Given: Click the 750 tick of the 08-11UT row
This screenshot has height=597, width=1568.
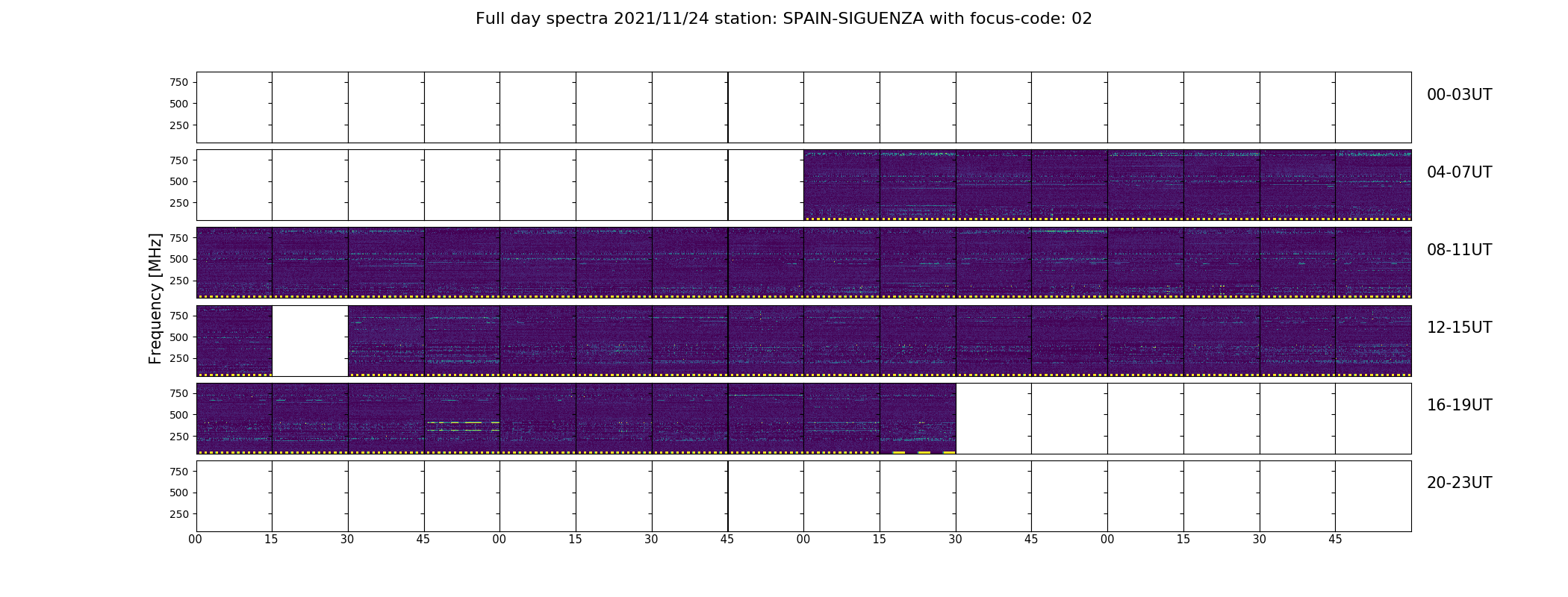Looking at the screenshot, I should click(x=179, y=237).
